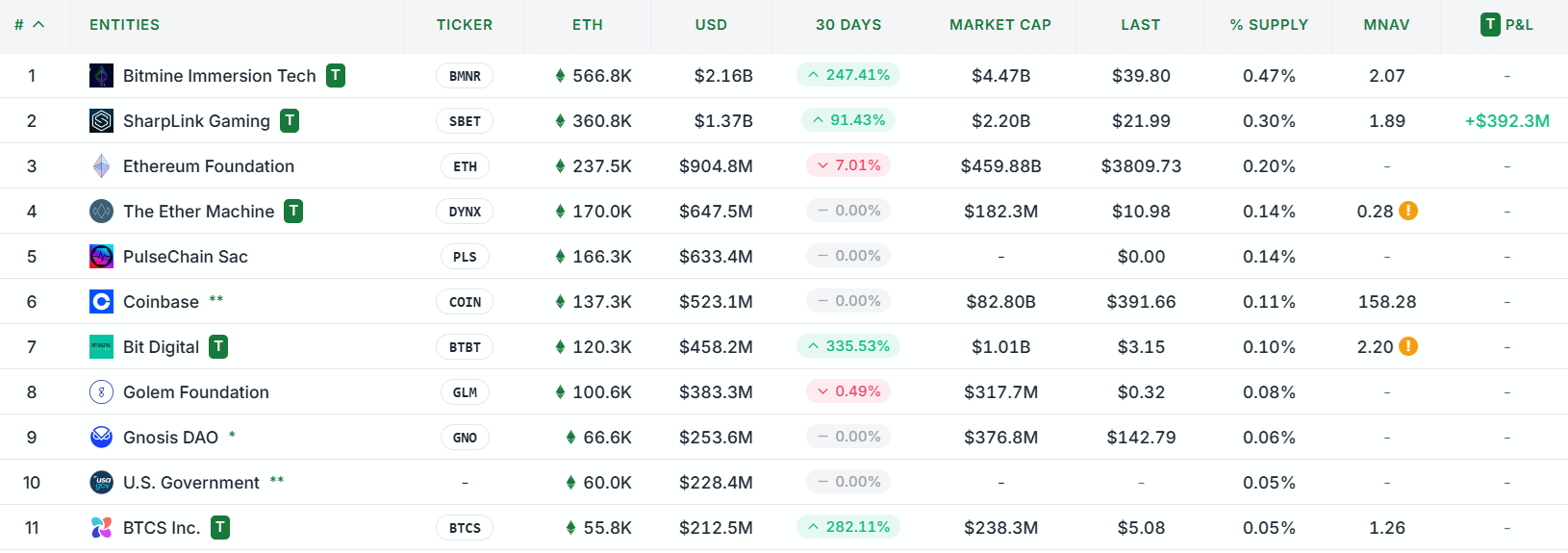Click the Ethereum Foundation diamond logo
Image resolution: width=1568 pixels, height=553 pixels.
pyautogui.click(x=101, y=166)
